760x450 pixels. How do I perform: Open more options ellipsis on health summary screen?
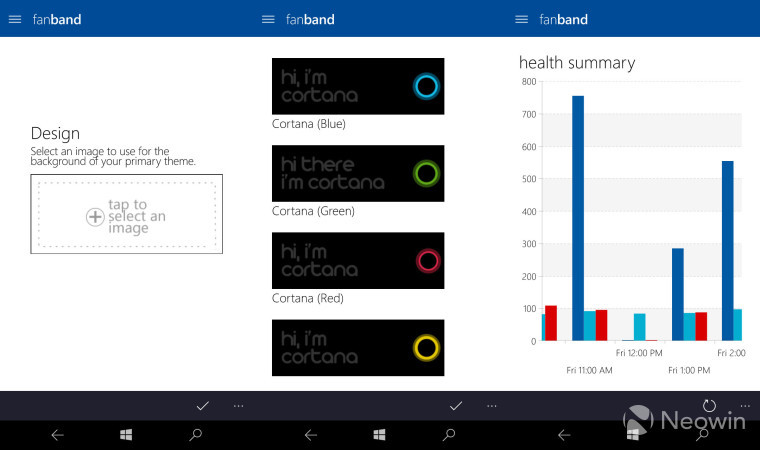(745, 406)
